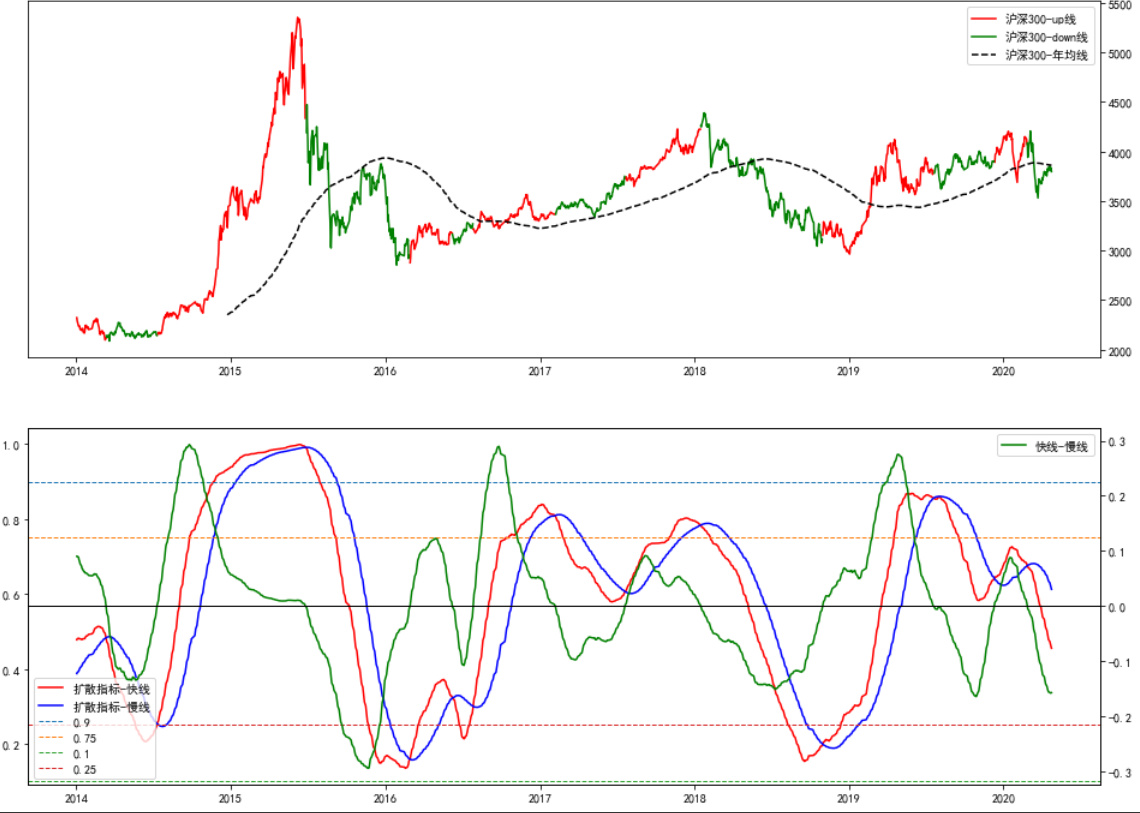1140x813 pixels.
Task: Click the 2015 price peak on the red line
Action: tap(298, 17)
